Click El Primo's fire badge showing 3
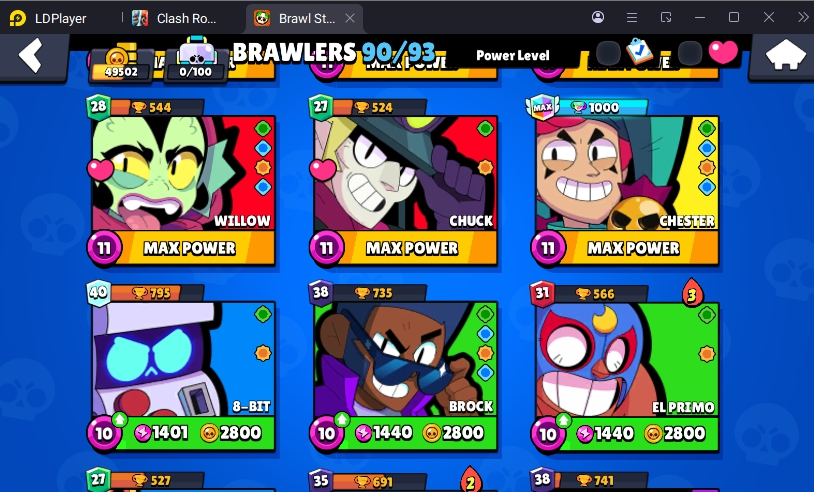The height and width of the screenshot is (492, 814). [x=692, y=294]
